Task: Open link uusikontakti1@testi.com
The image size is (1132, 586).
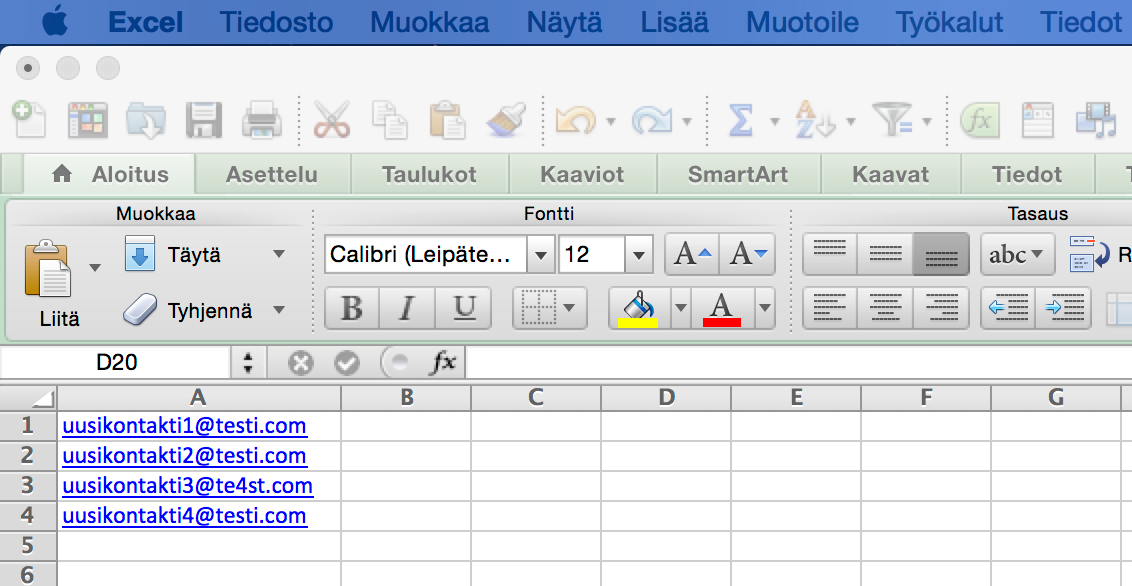Action: pyautogui.click(x=184, y=426)
